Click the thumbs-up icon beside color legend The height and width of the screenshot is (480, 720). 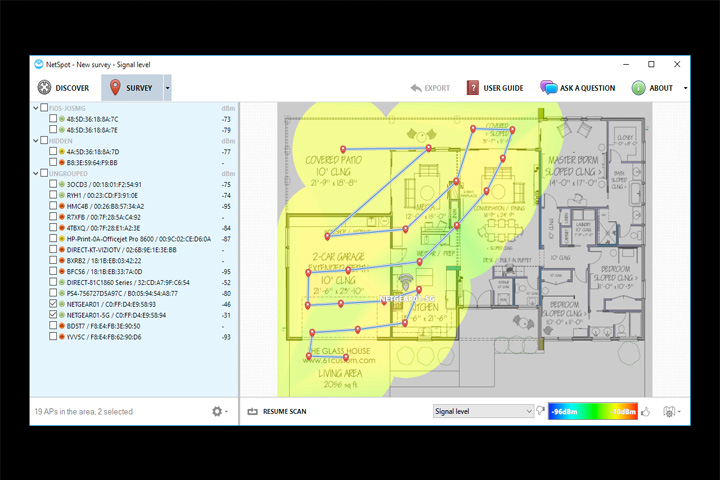(x=646, y=412)
